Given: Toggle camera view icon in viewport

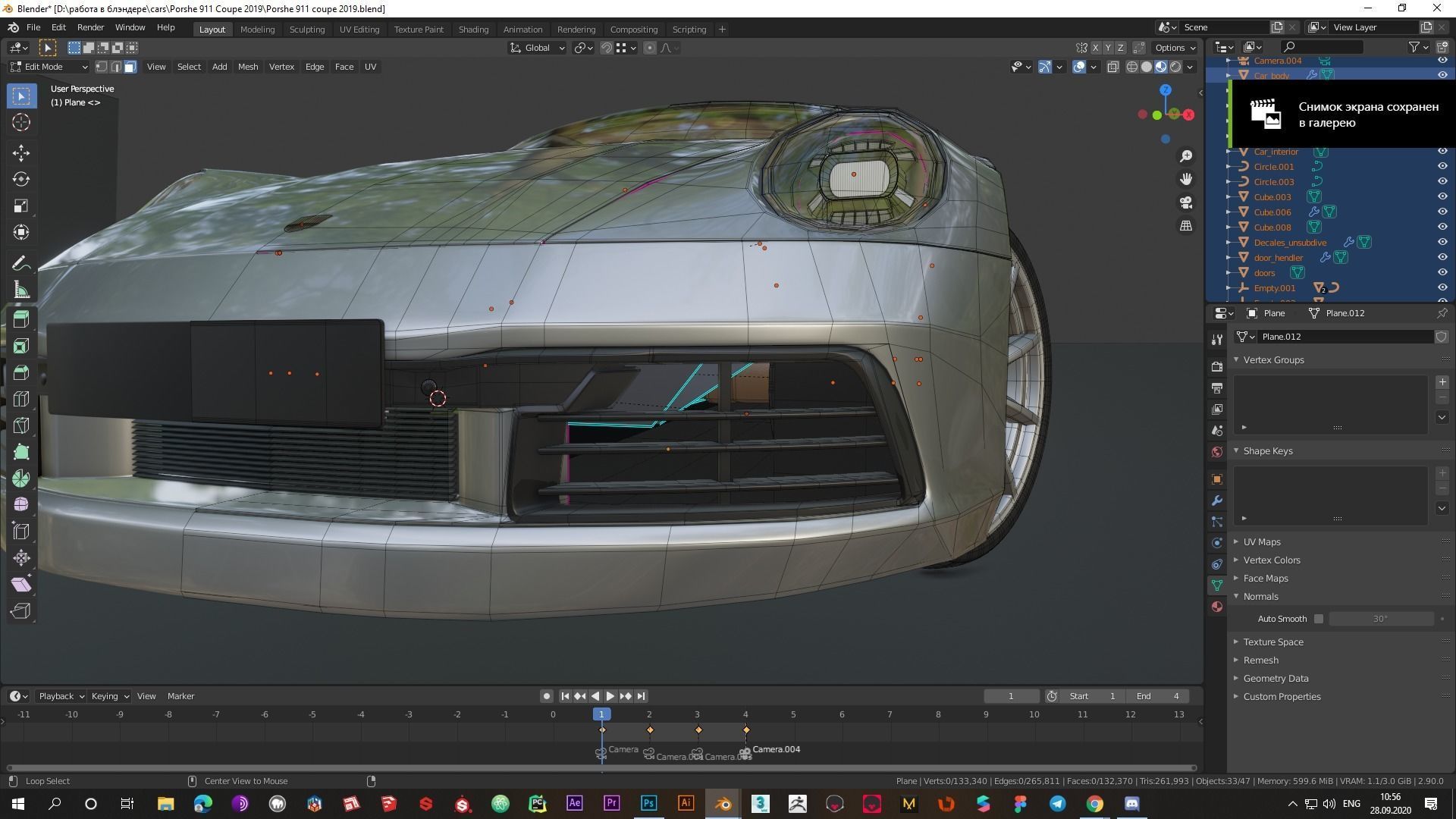Looking at the screenshot, I should pyautogui.click(x=1186, y=202).
